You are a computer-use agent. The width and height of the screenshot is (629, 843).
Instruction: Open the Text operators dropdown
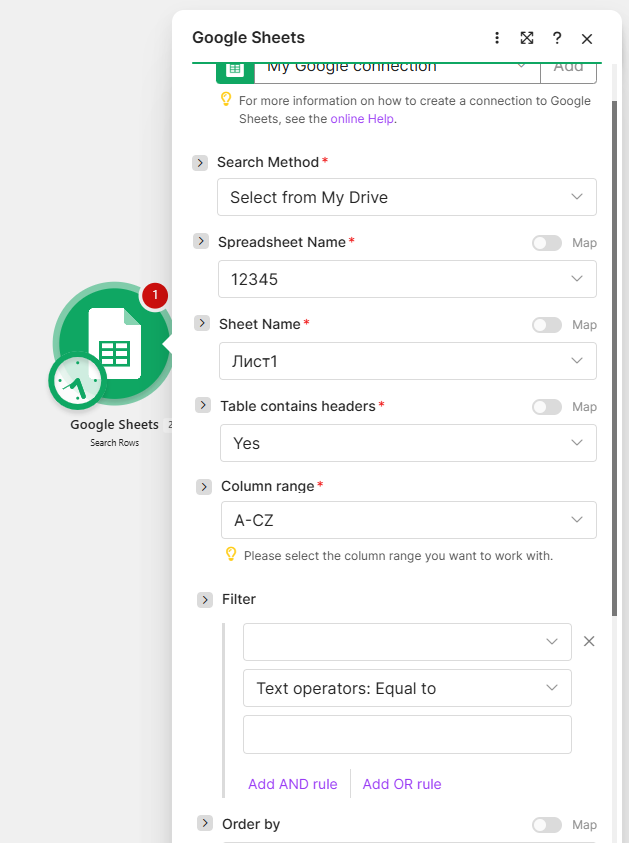[x=408, y=688]
